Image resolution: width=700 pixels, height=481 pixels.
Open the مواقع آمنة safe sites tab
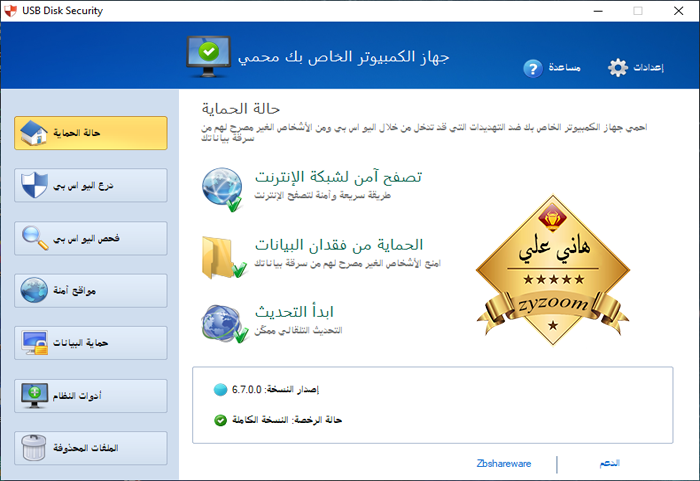point(91,291)
